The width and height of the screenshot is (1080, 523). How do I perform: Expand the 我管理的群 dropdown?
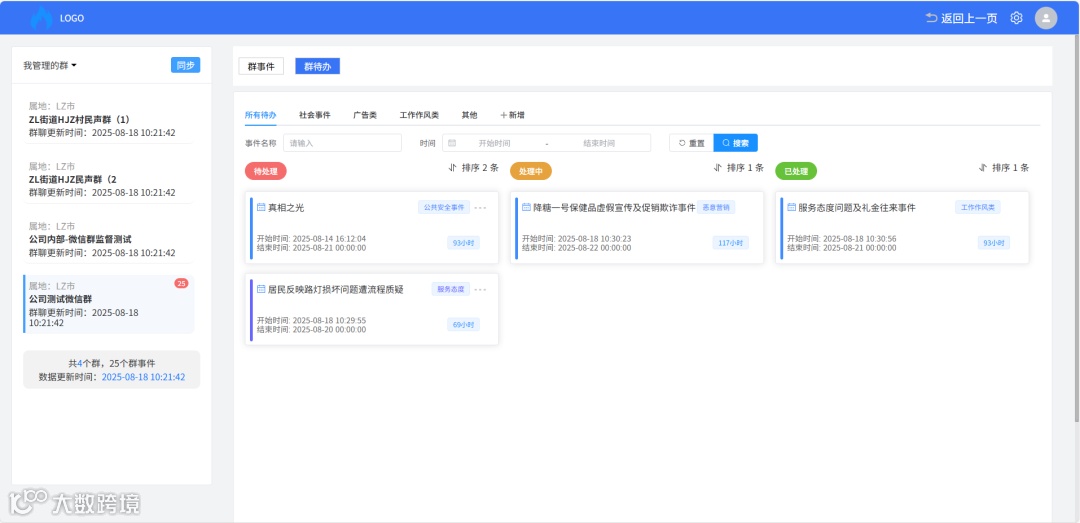pyautogui.click(x=50, y=65)
